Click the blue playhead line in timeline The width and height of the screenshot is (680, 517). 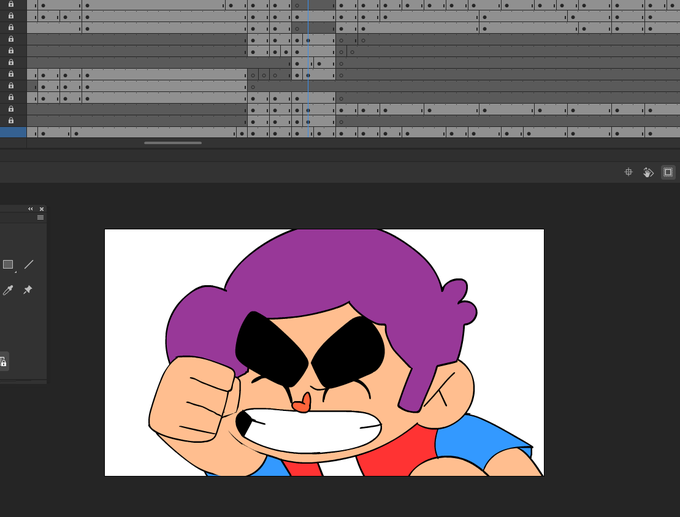pos(308,69)
